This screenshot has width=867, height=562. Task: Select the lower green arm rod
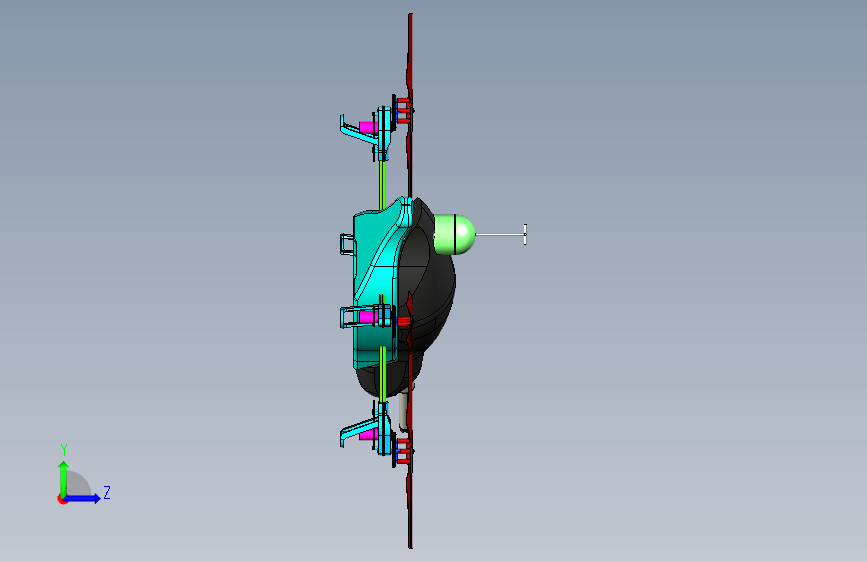382,374
